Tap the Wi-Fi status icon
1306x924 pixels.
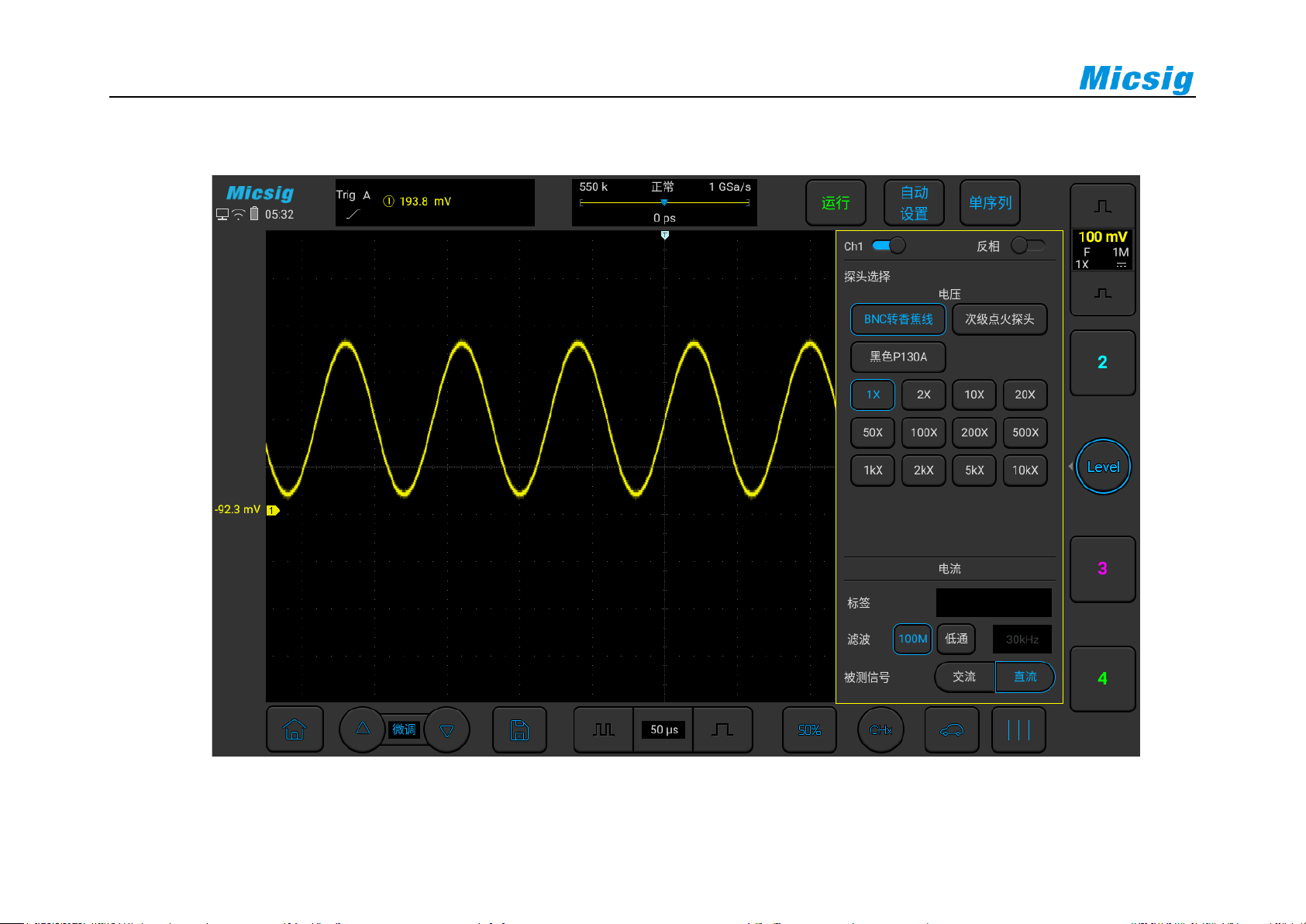pos(239,215)
